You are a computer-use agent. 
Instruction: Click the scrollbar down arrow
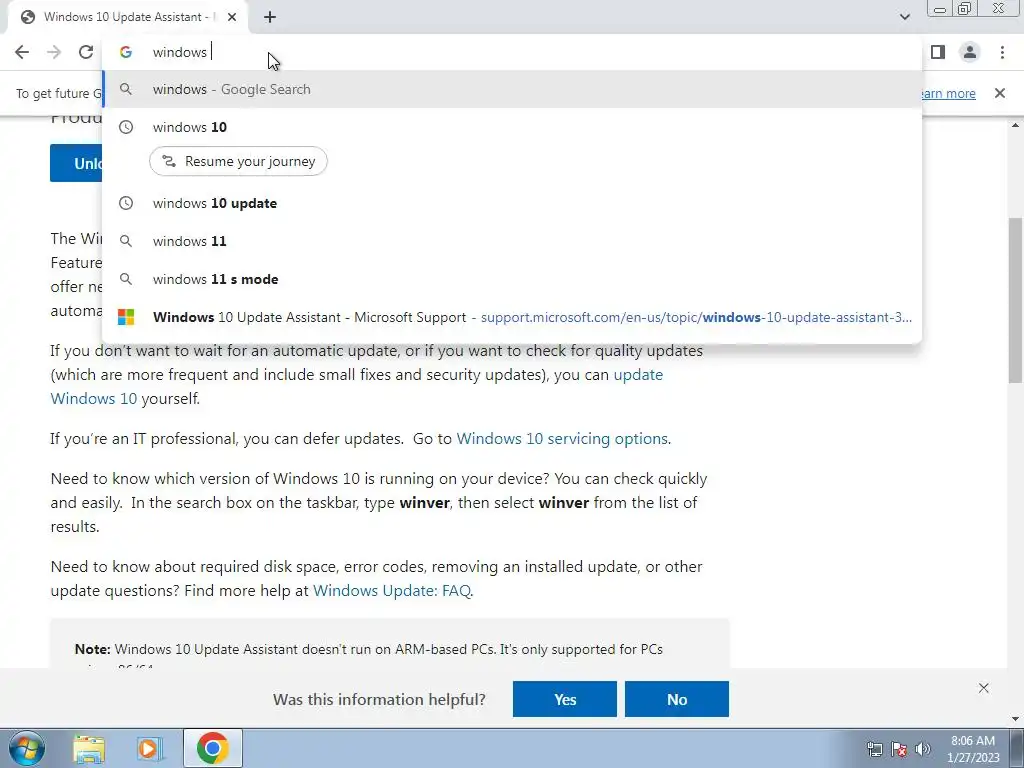[x=1016, y=720]
